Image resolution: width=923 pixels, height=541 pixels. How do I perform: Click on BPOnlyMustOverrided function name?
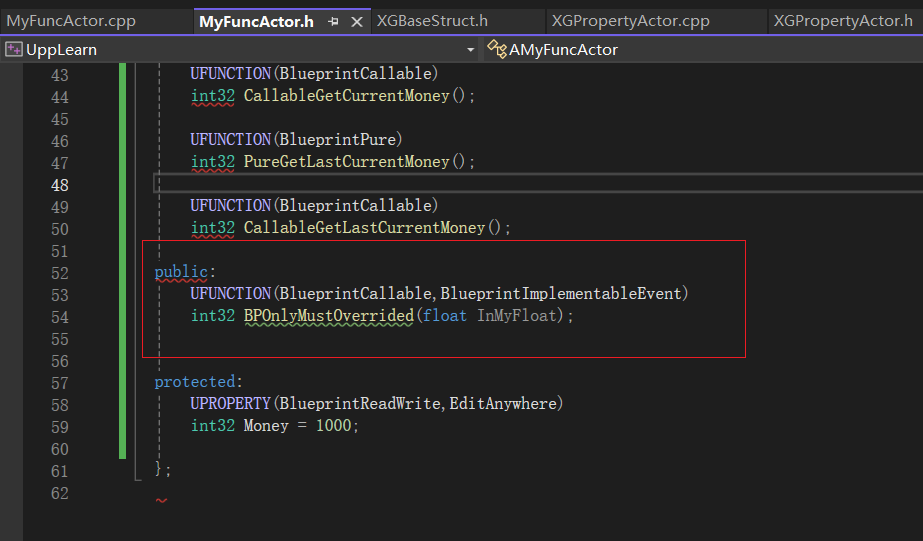(329, 316)
